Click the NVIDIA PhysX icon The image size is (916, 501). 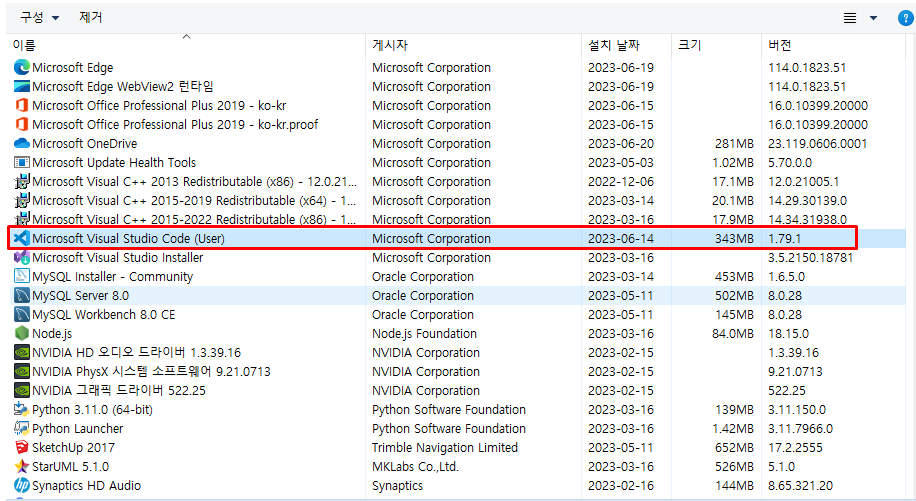tap(22, 371)
